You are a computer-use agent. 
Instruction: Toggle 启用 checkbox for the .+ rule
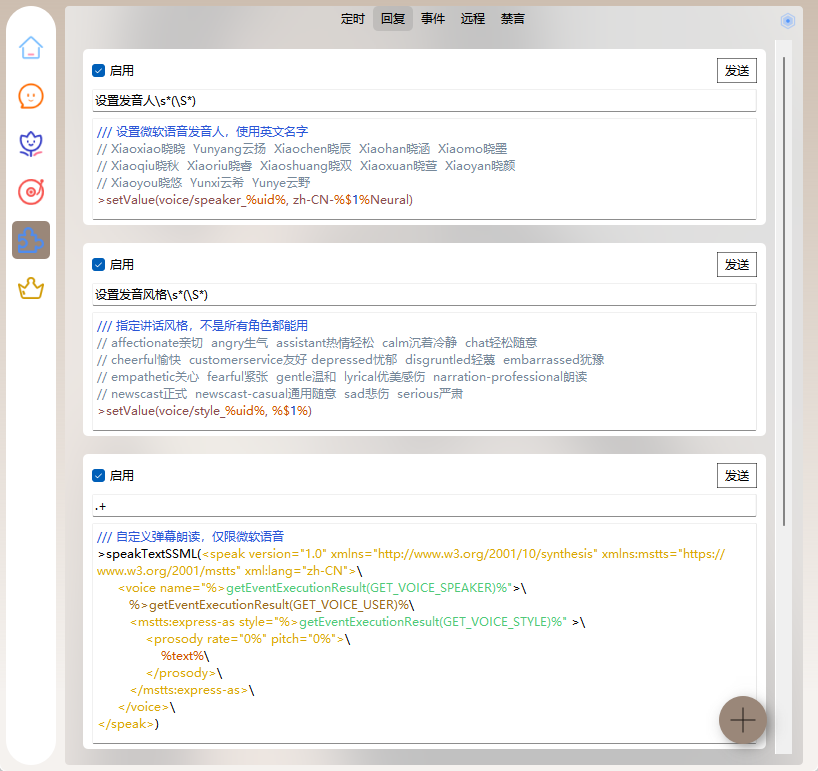tap(99, 475)
